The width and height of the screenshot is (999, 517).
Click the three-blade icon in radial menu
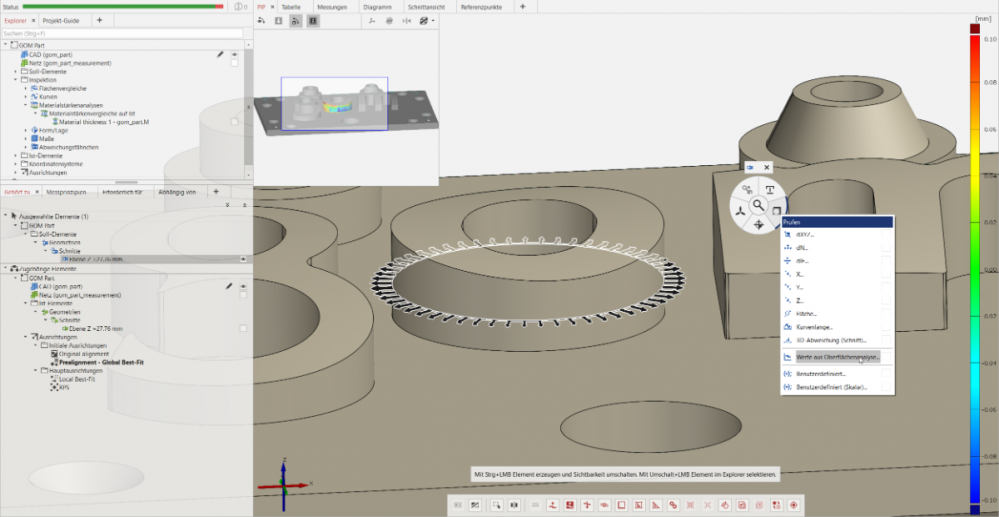(x=740, y=212)
